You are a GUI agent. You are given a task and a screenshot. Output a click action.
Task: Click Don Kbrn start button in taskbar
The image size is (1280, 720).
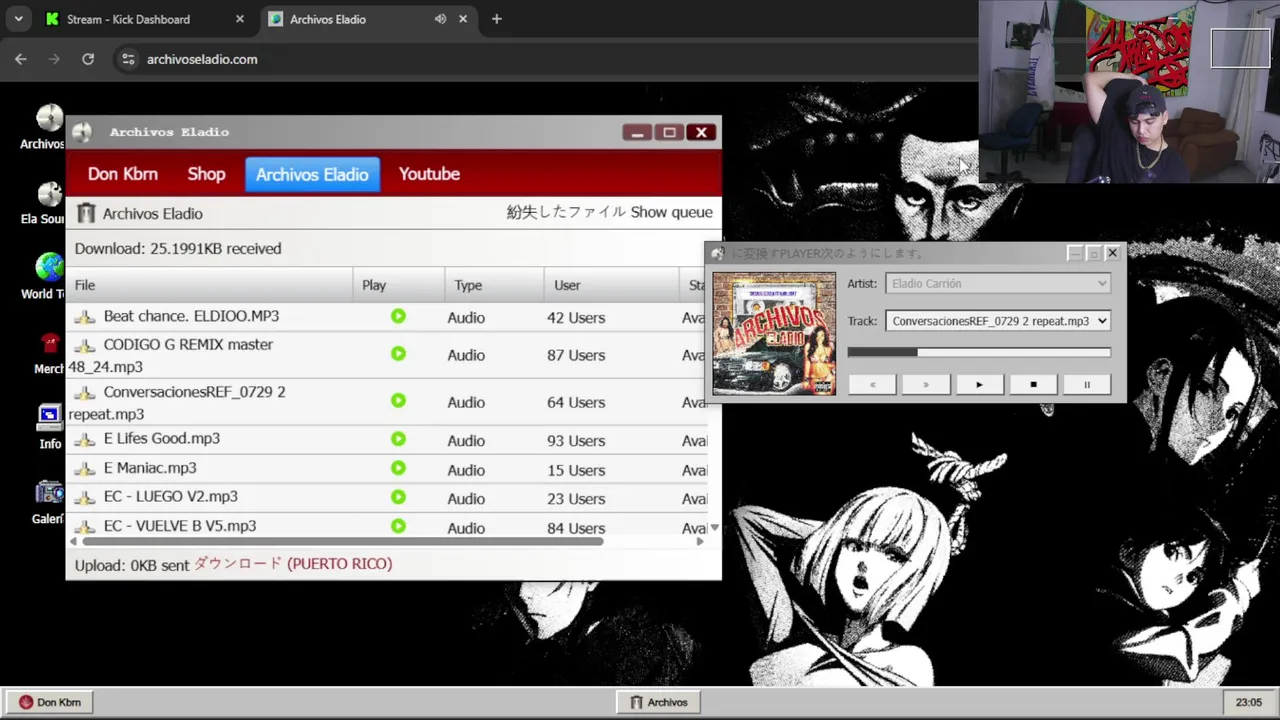pyautogui.click(x=49, y=702)
